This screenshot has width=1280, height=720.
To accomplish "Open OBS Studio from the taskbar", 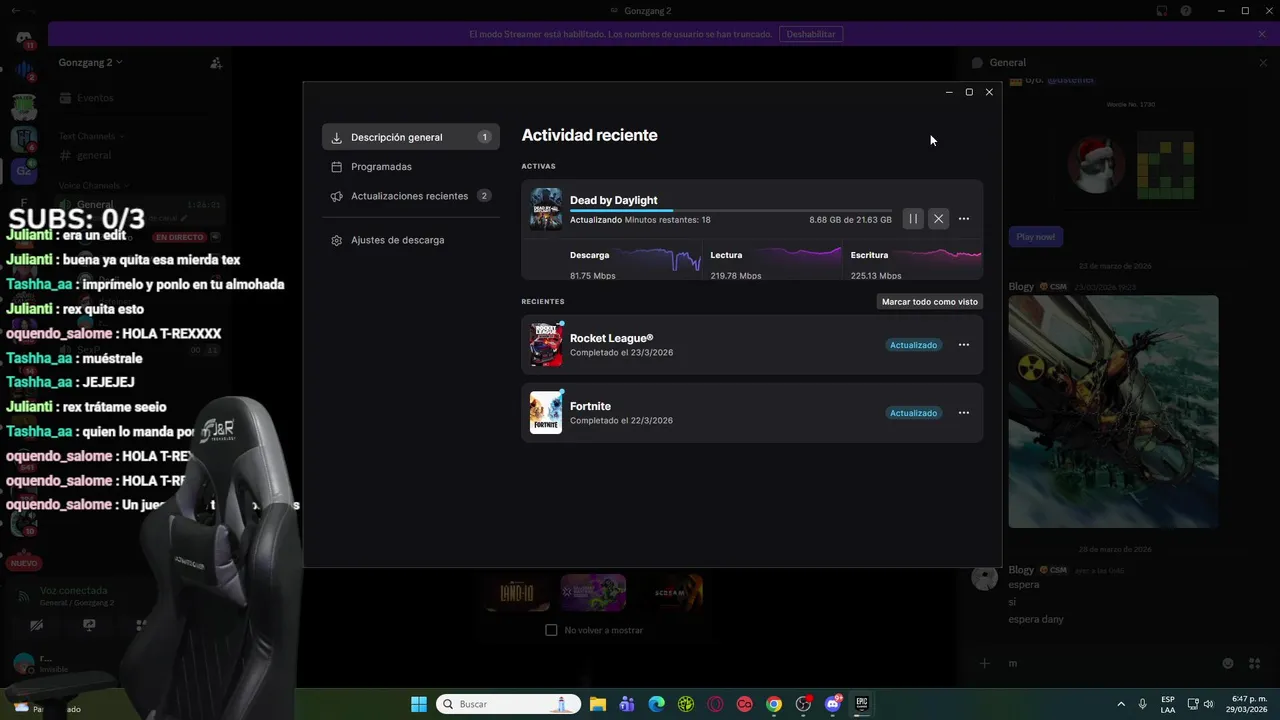I will point(803,704).
